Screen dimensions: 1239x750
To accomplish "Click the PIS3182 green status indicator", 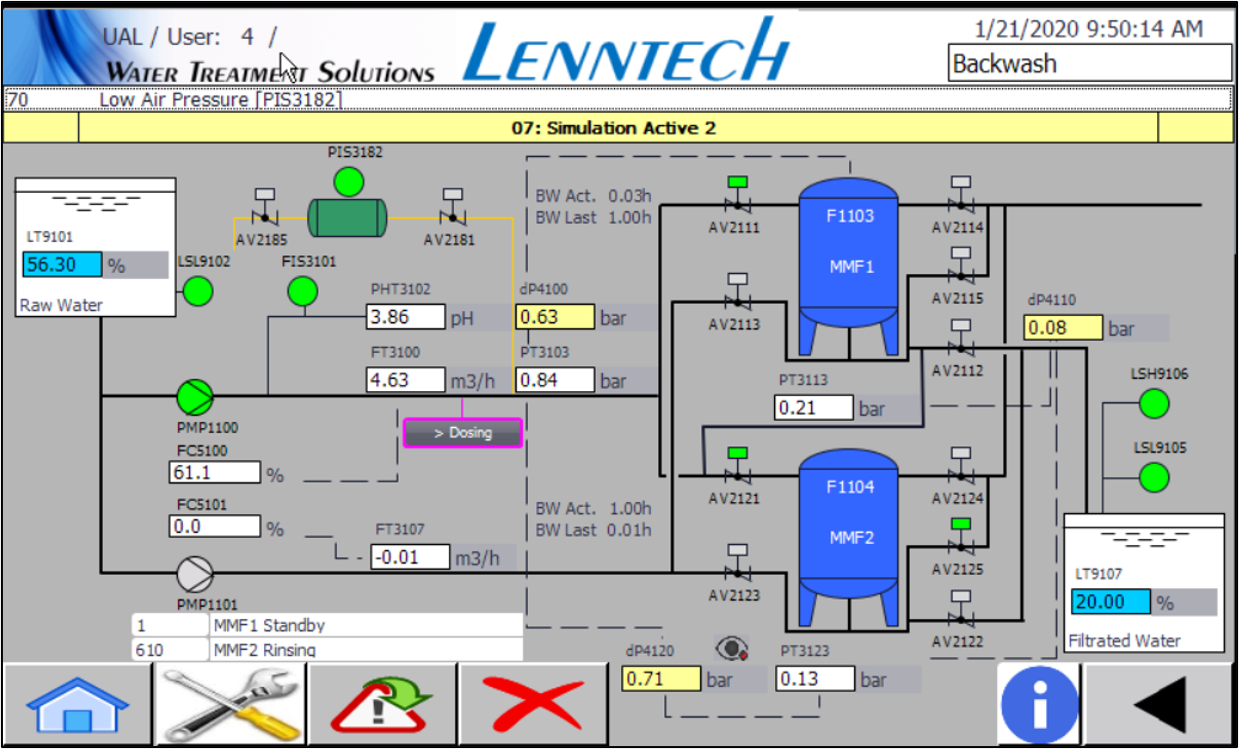I will coord(348,181).
